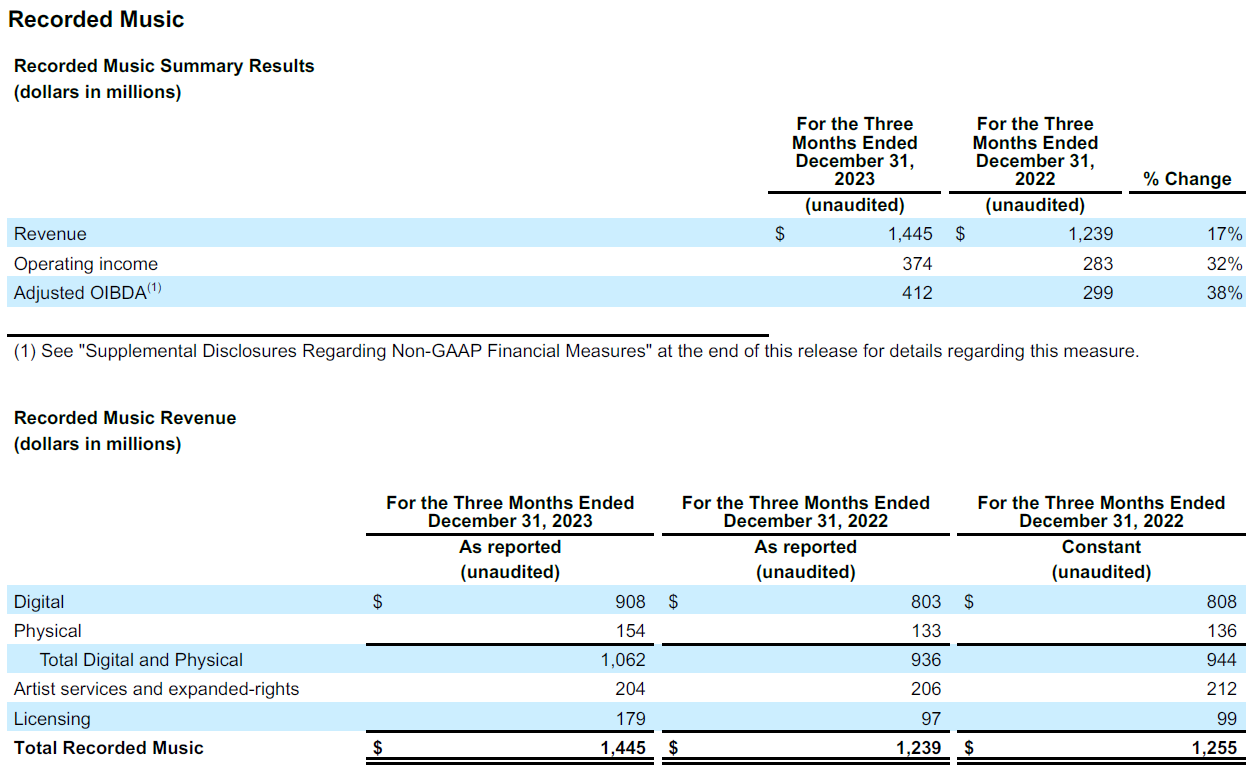The height and width of the screenshot is (771, 1255).
Task: Click the "Recorded Music" main heading
Action: pyautogui.click(x=96, y=19)
